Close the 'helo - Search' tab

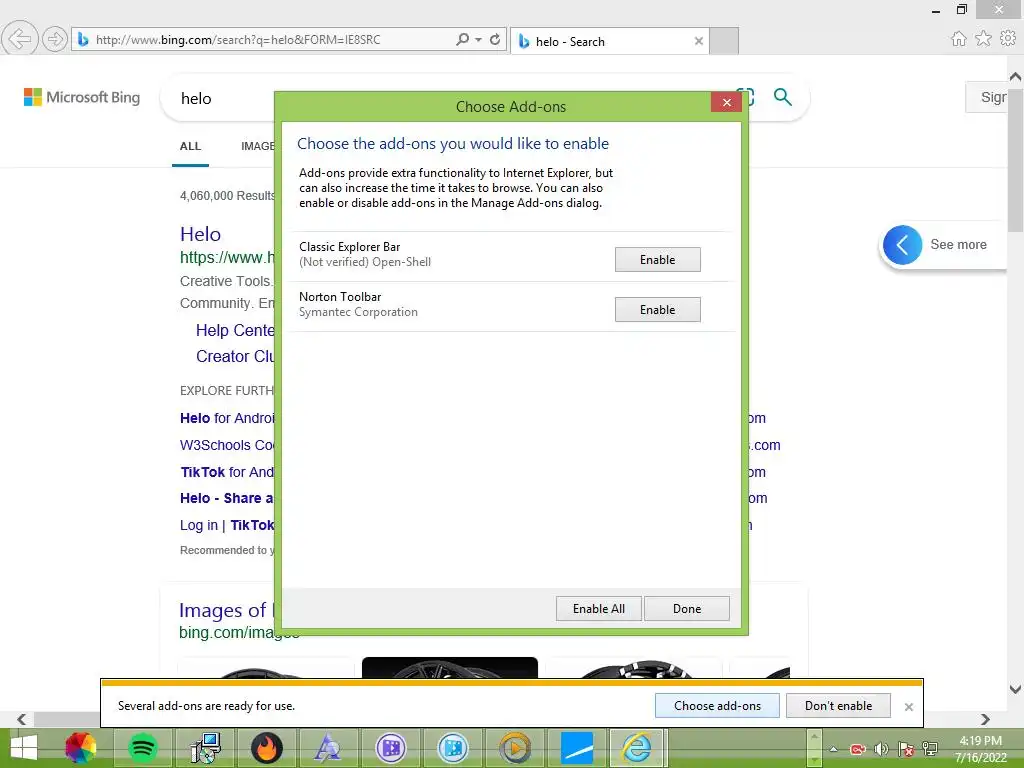pos(699,41)
